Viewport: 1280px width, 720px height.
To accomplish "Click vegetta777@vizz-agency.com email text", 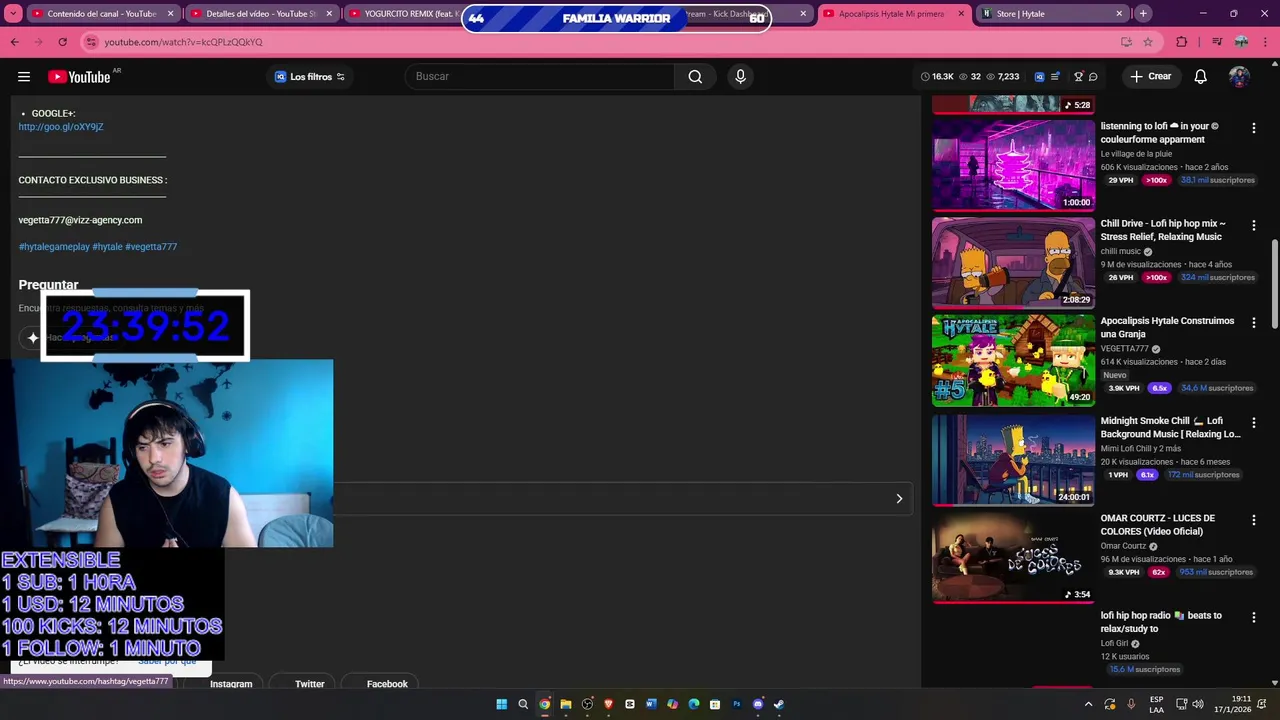I will pos(80,220).
